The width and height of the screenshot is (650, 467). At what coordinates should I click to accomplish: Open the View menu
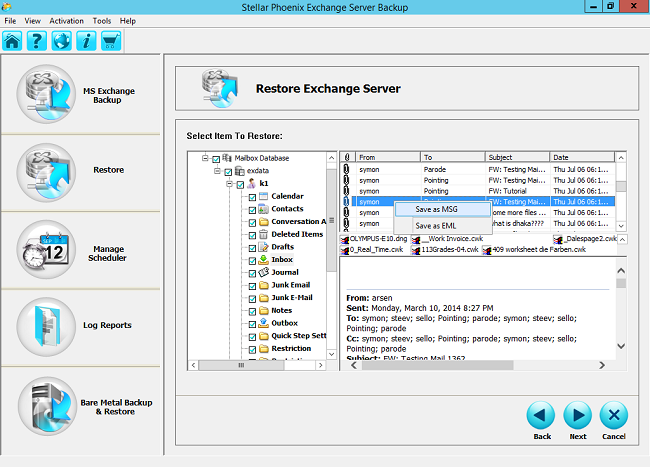32,21
